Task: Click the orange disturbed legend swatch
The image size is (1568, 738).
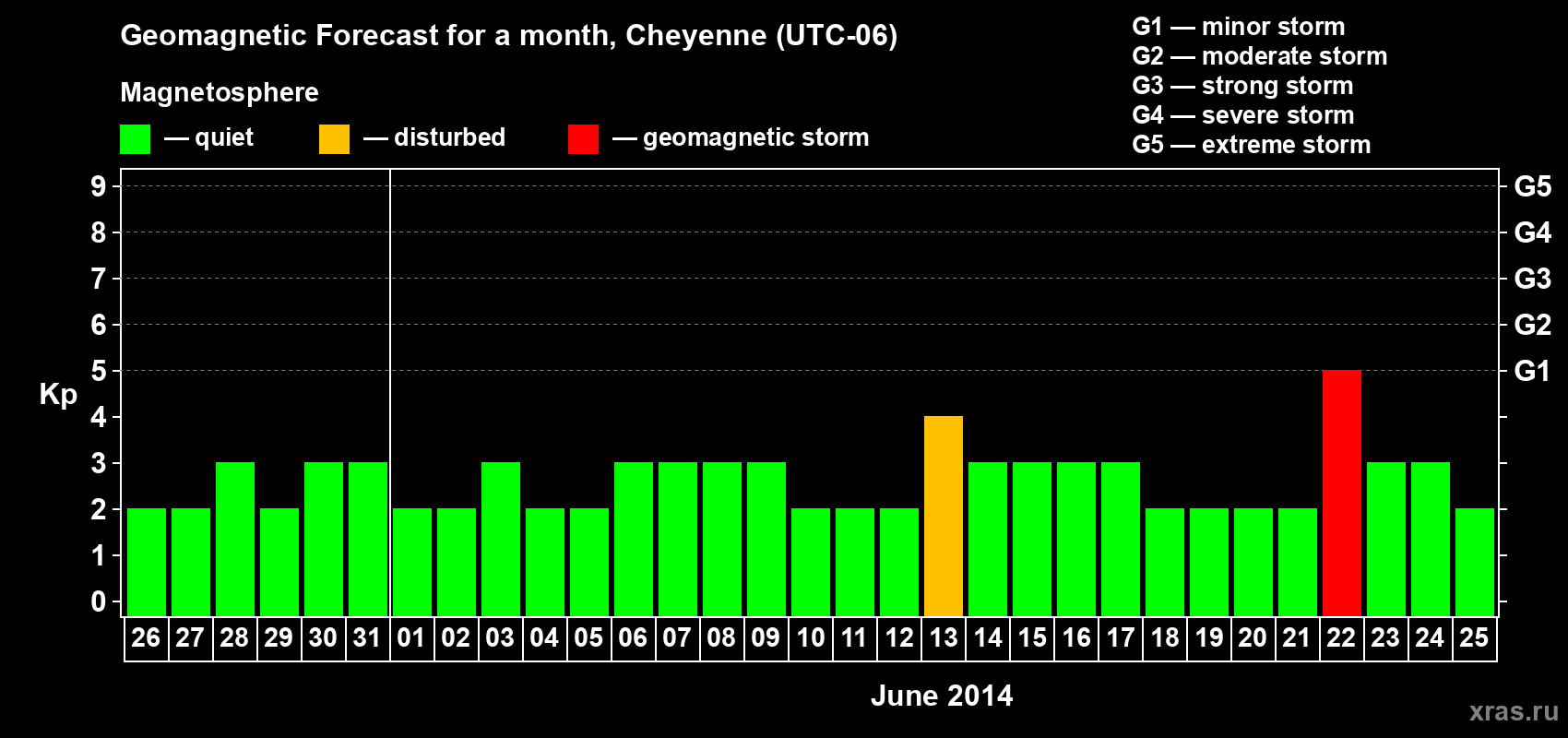Action: tap(334, 139)
